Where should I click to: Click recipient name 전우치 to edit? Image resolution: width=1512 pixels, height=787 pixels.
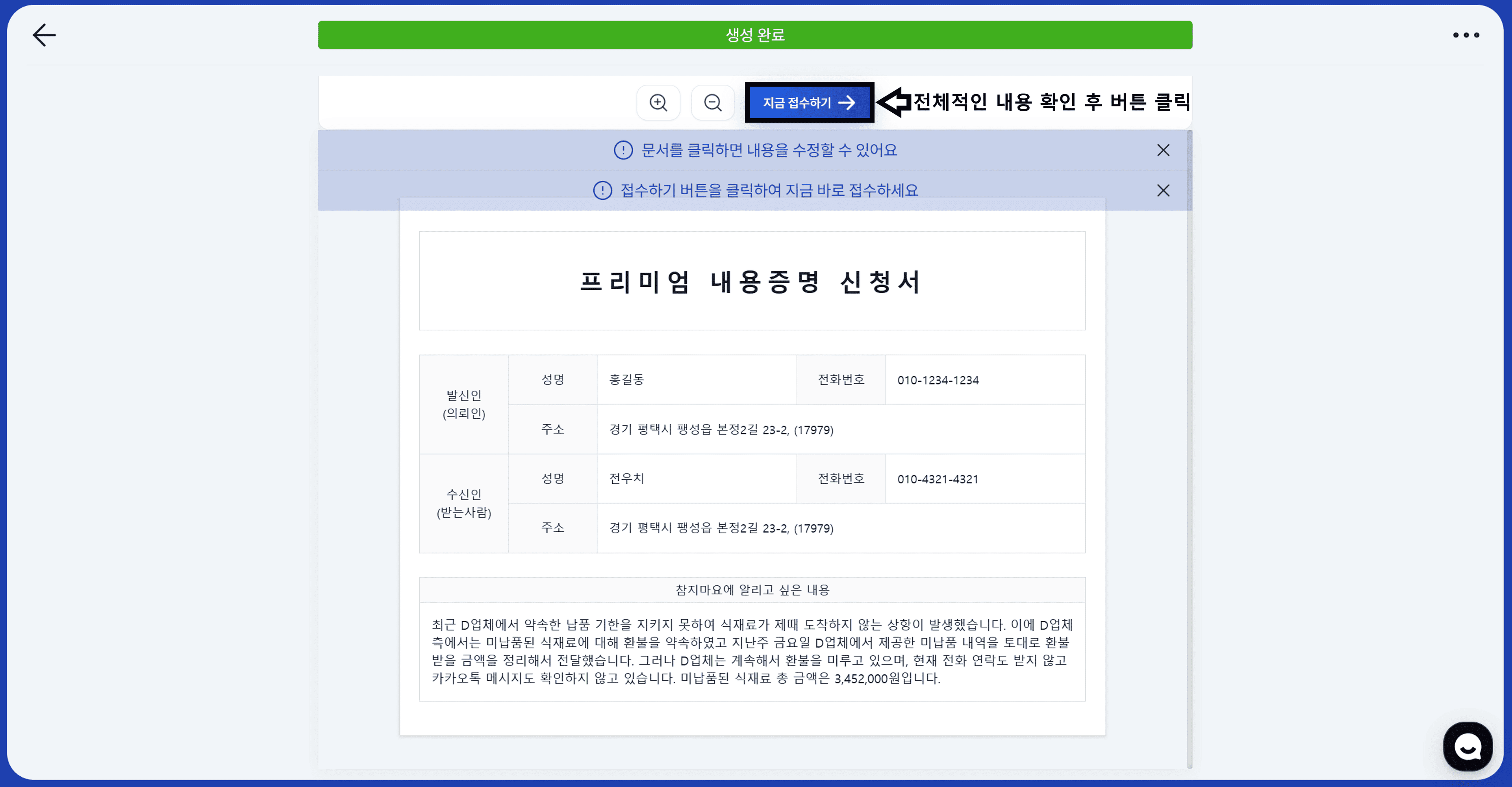[626, 478]
